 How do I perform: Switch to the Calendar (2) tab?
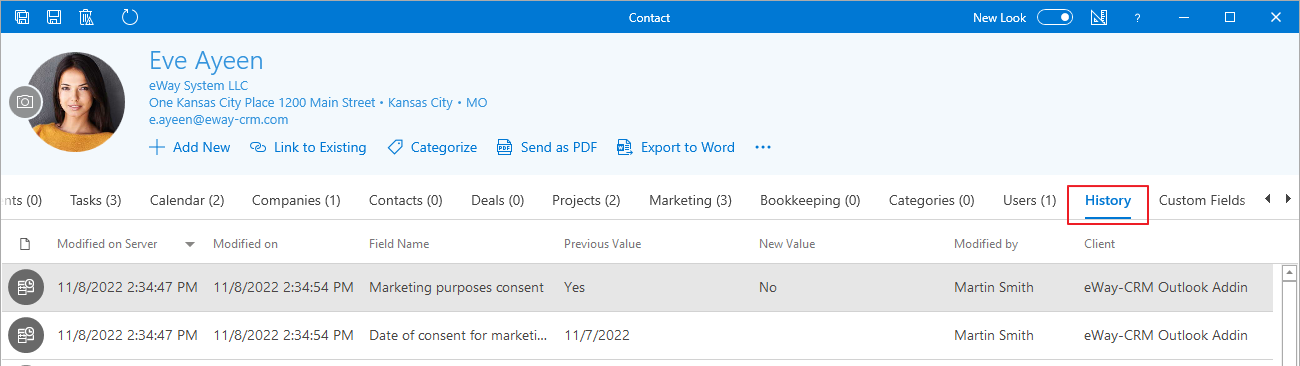coord(187,201)
